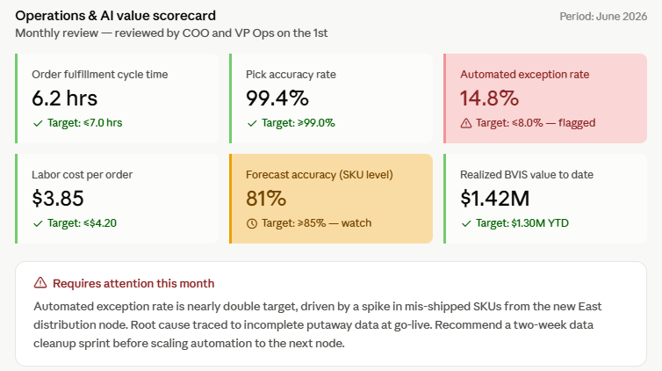Click the Operations & AI value scorecard title
Screen dimensions: 662x371
(115, 16)
